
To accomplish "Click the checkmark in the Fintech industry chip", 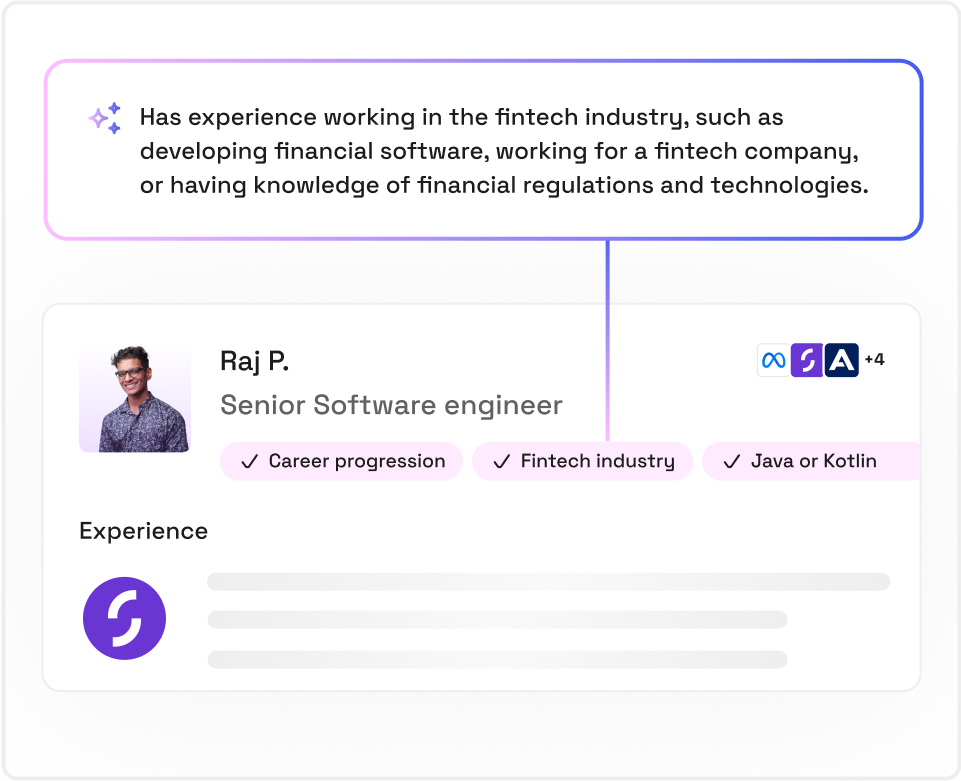I will pyautogui.click(x=501, y=462).
